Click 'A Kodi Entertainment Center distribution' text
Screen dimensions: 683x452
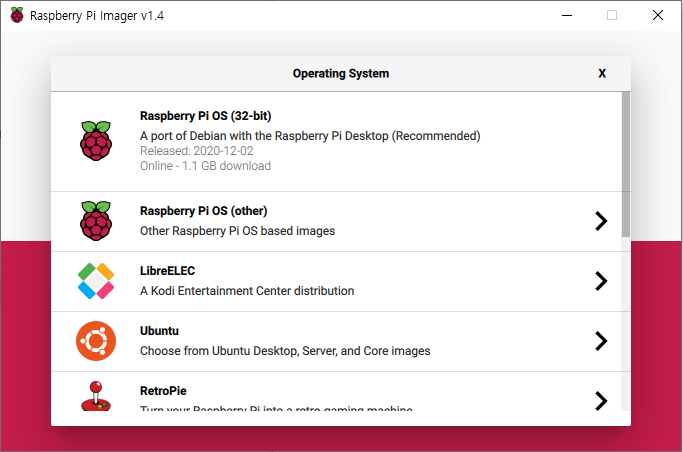(247, 291)
